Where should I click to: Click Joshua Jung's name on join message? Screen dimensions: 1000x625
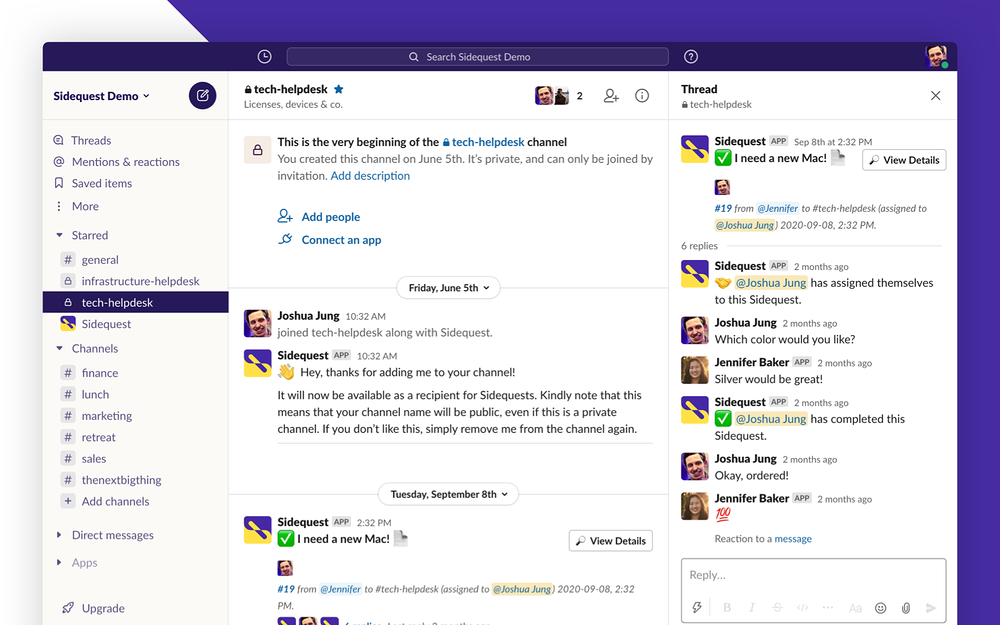pyautogui.click(x=308, y=316)
